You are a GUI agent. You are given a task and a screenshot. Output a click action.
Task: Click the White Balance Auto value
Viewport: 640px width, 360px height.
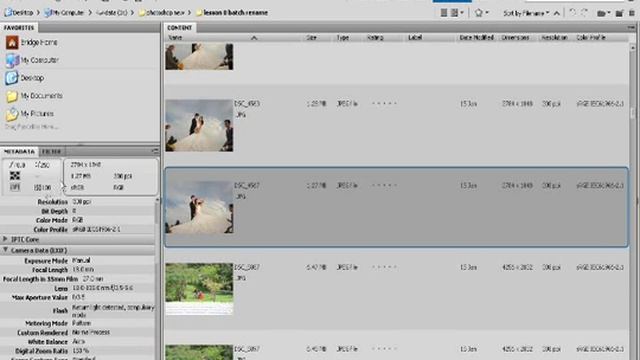(x=78, y=342)
